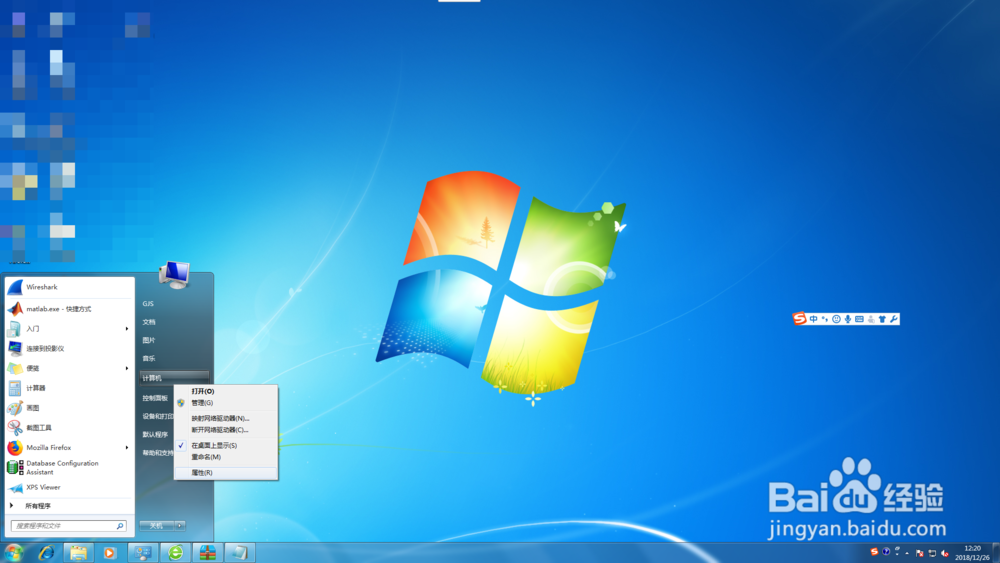Launch the 计算器 calculator app
Viewport: 1000px width, 563px height.
(x=69, y=388)
